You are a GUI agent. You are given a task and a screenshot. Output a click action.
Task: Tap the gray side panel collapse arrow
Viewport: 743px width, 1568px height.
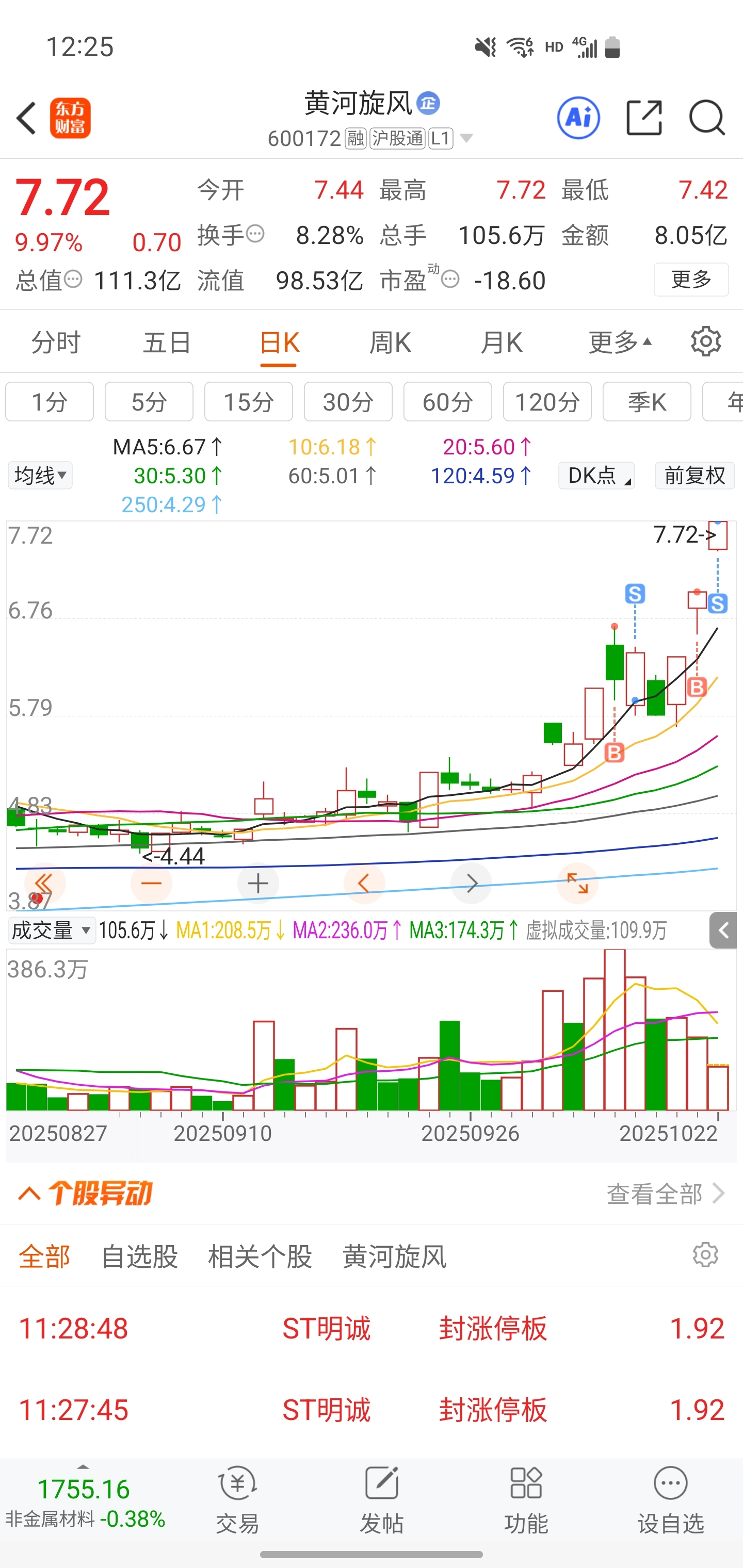point(723,930)
